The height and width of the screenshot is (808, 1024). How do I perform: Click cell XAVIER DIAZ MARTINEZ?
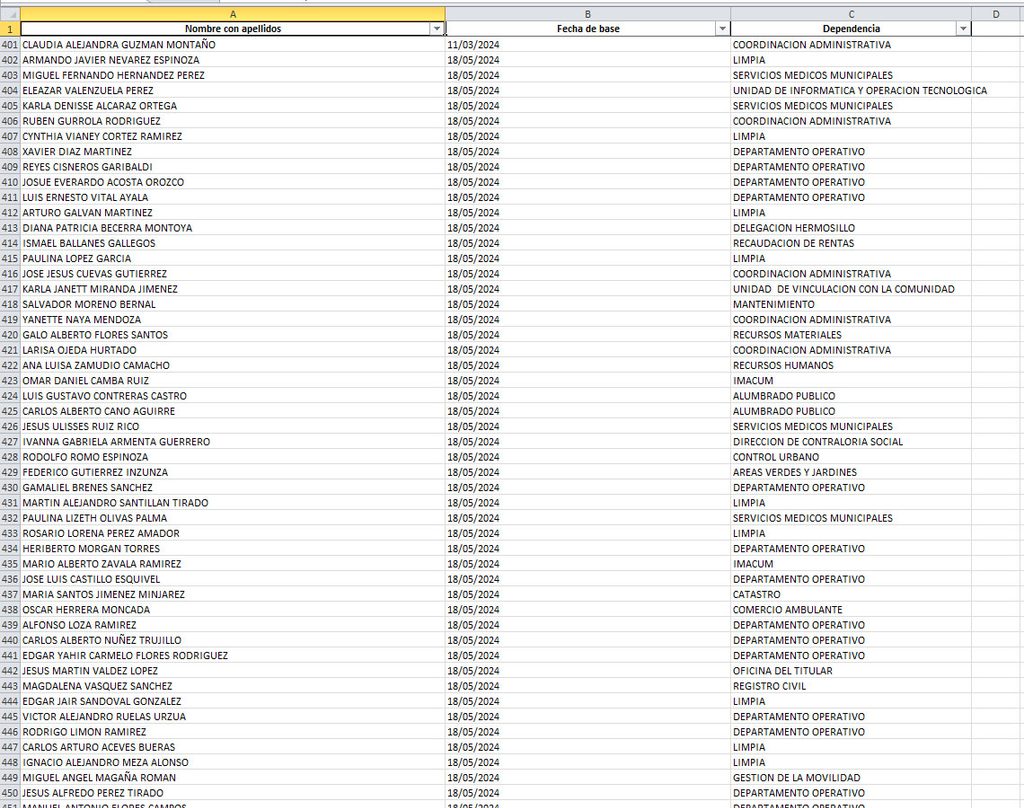[x=233, y=152]
